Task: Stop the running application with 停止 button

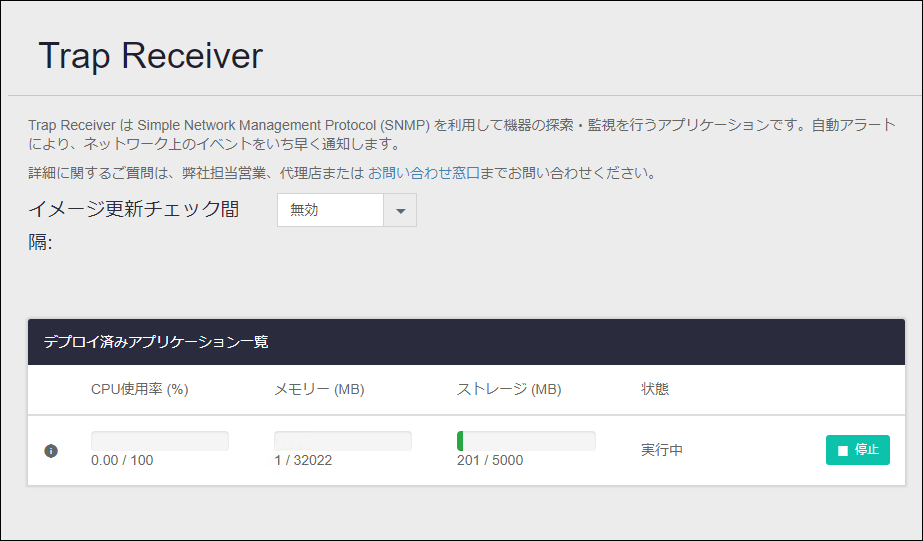Action: click(858, 450)
